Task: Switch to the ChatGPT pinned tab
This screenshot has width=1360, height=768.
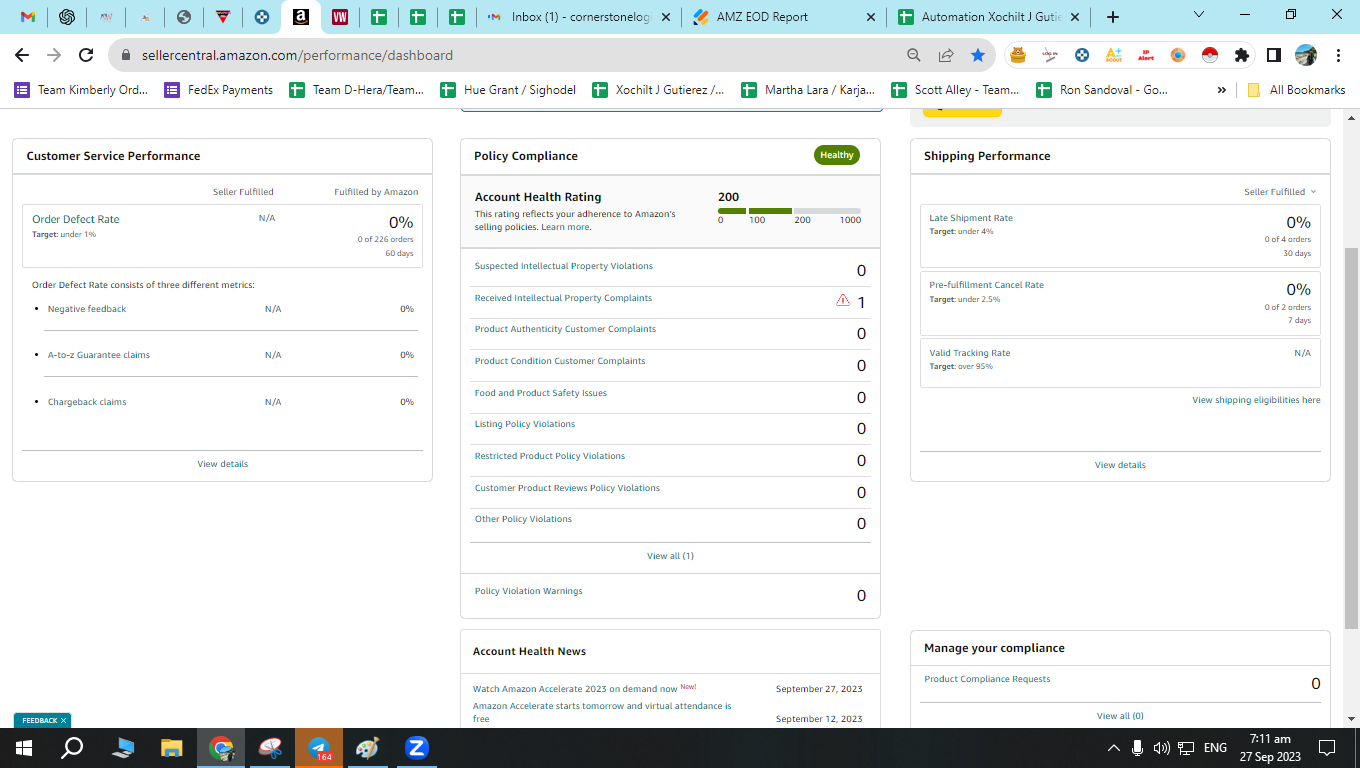Action: [67, 17]
